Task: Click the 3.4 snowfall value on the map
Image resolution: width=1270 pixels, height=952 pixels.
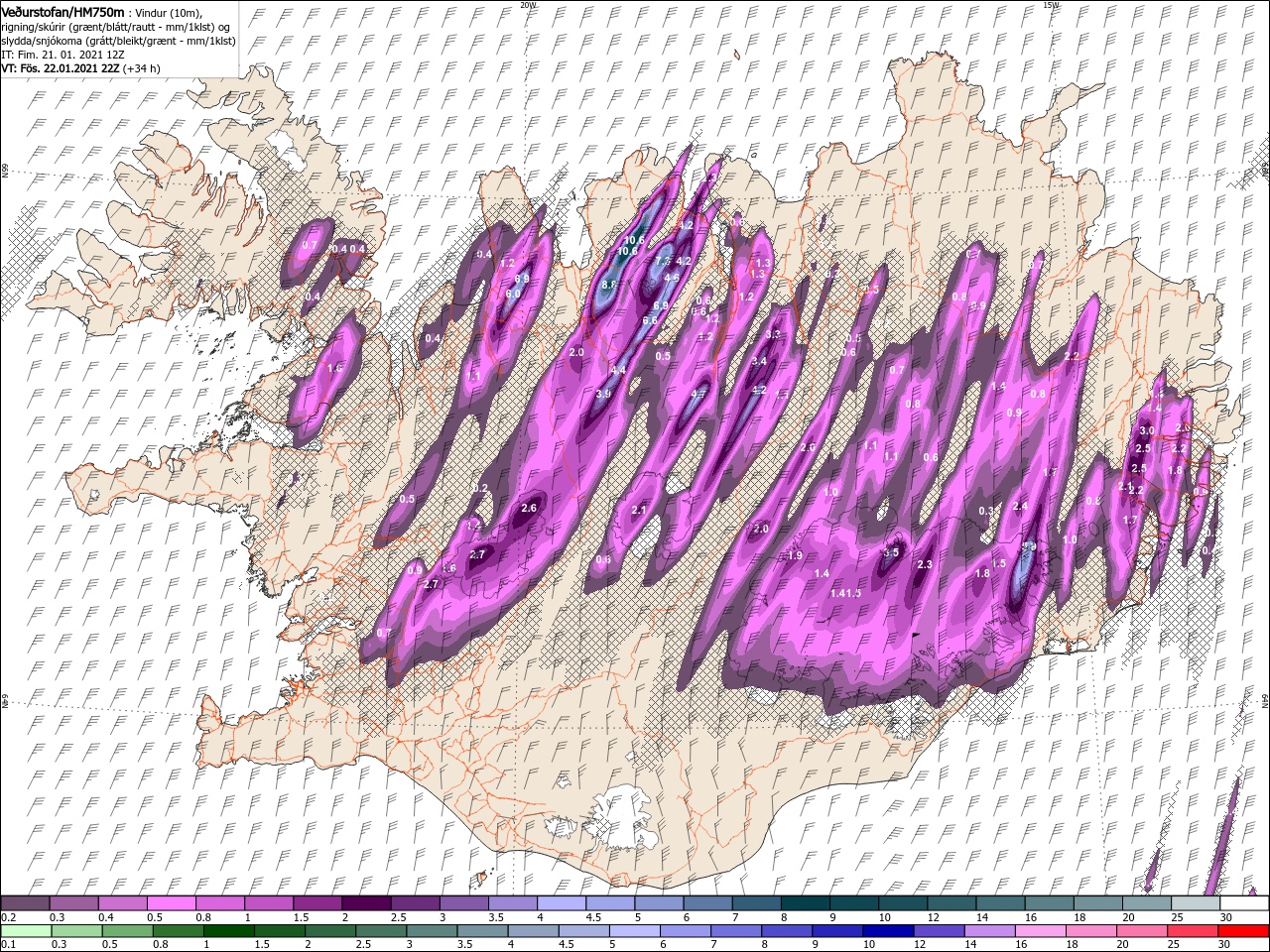Action: pos(760,361)
